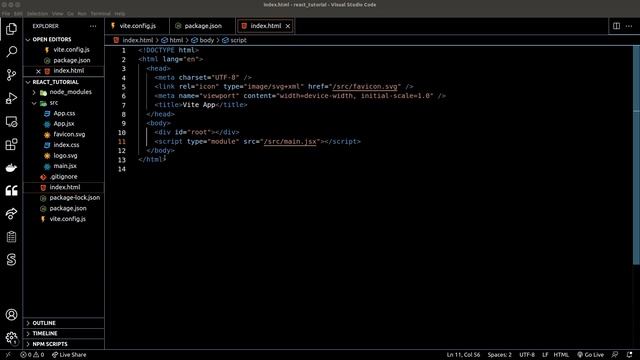640x360 pixels.
Task: Switch to the package.json tab
Action: [x=202, y=26]
